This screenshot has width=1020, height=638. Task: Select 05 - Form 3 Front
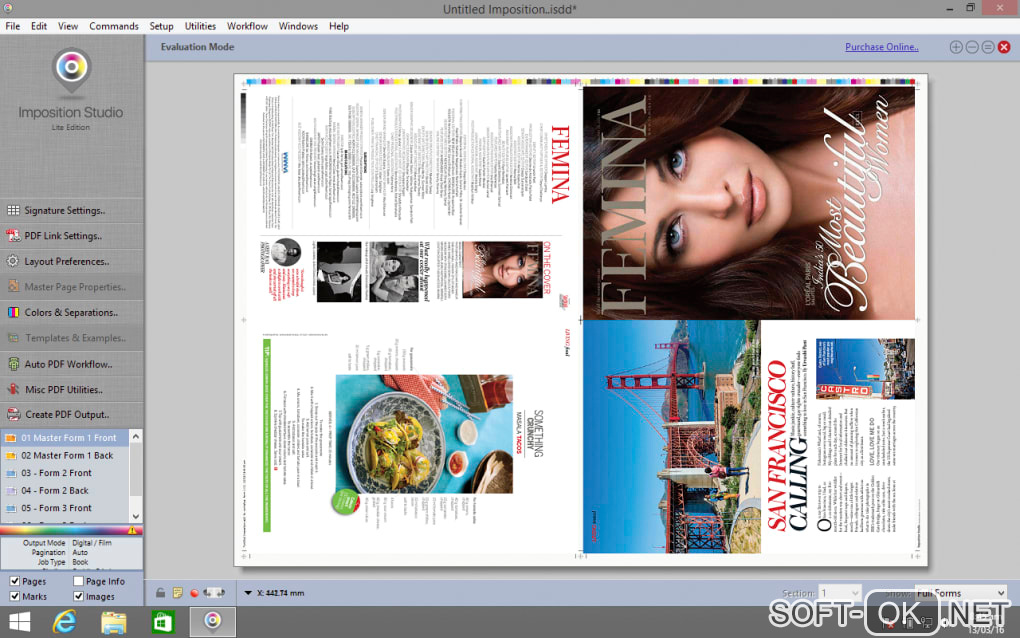tap(65, 508)
